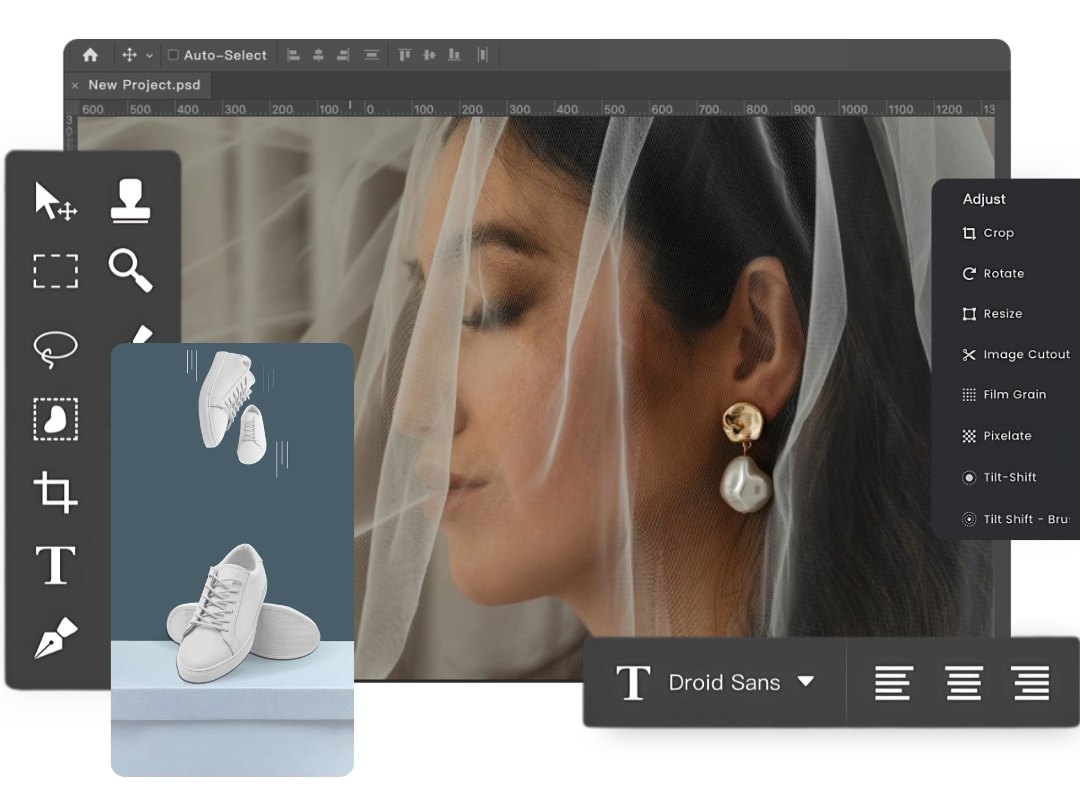Set text alignment to right
This screenshot has height=808, width=1080.
click(1029, 683)
